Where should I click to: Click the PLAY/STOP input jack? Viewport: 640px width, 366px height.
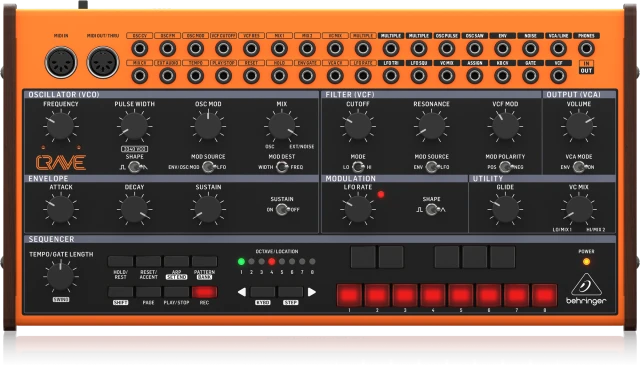tap(223, 76)
